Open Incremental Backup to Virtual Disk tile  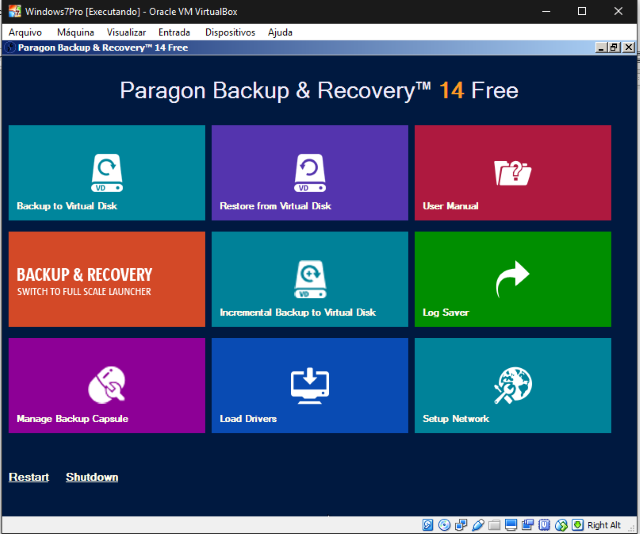pyautogui.click(x=310, y=279)
